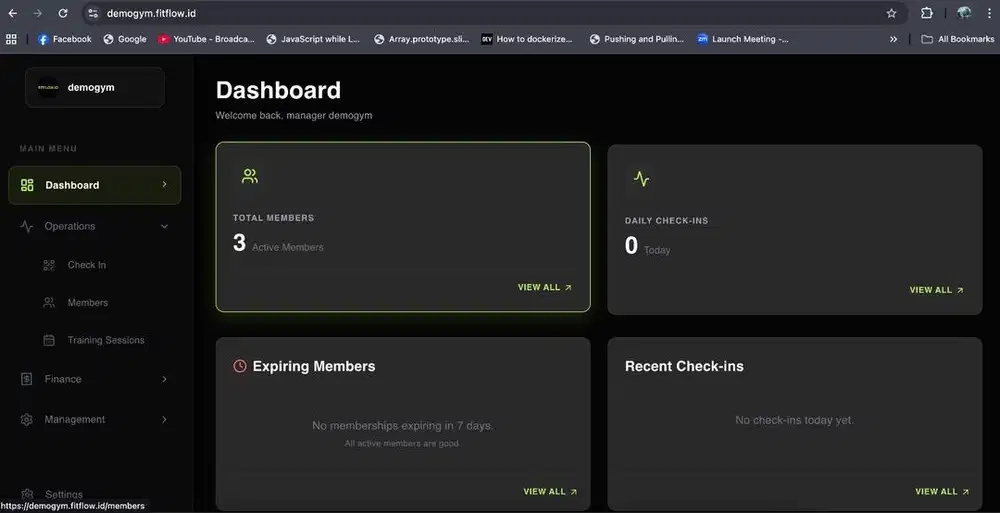Open Settings in the sidebar
This screenshot has width=1000, height=513.
point(64,494)
